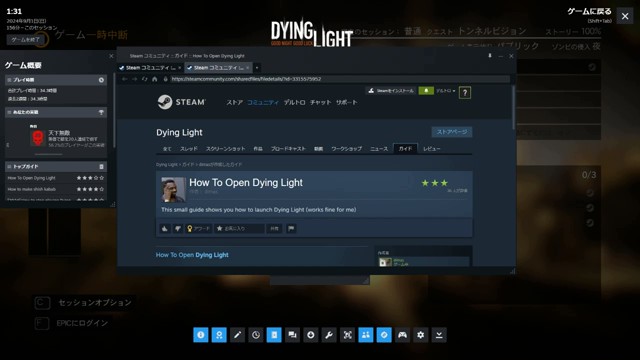The width and height of the screenshot is (640, 360).
Task: Close the game overview panel
Action: click(111, 56)
